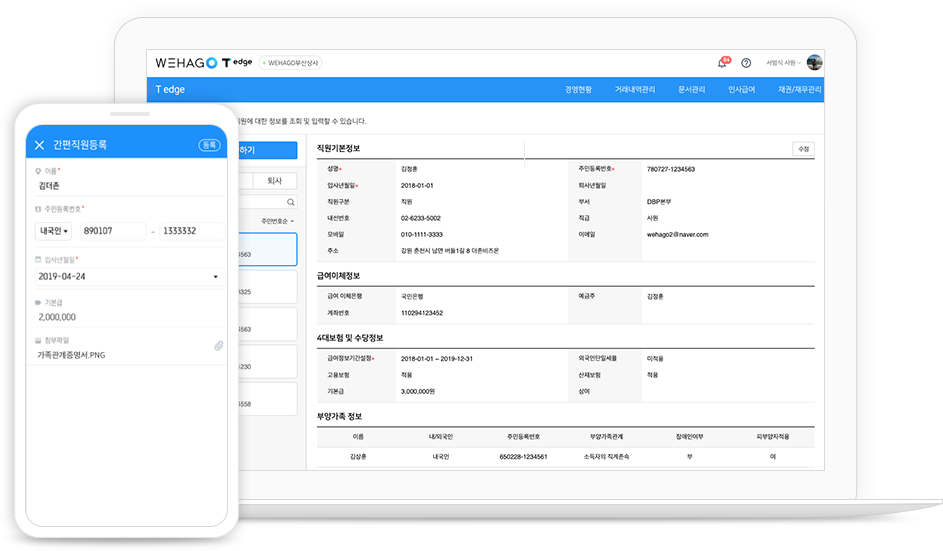Click the magnifier search icon in employee list

[x=291, y=202]
